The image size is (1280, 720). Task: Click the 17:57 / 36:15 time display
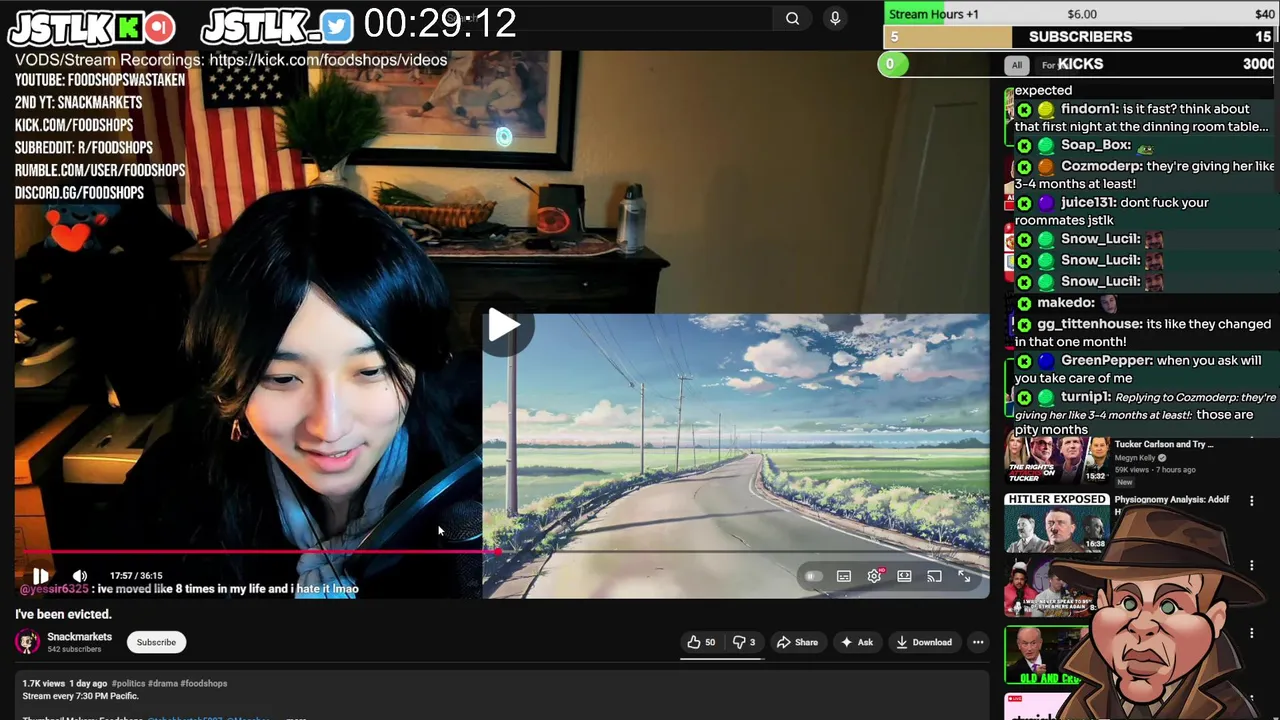(136, 576)
